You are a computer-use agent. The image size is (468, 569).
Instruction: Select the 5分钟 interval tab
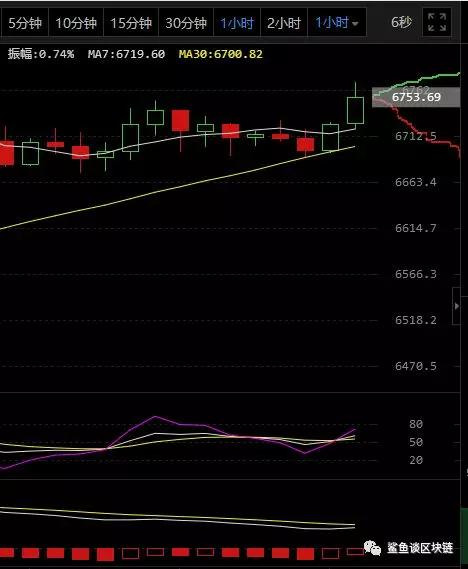point(25,23)
